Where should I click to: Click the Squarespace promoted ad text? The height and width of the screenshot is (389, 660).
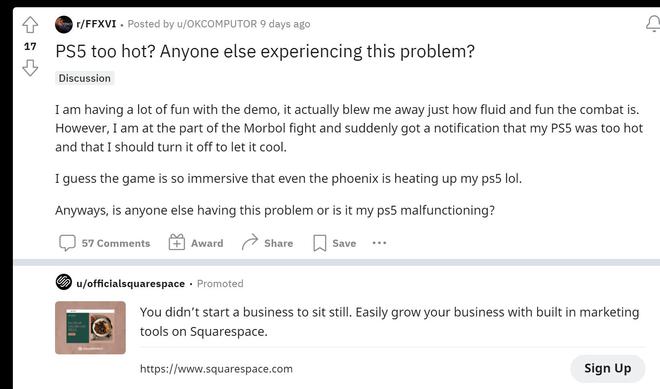389,322
